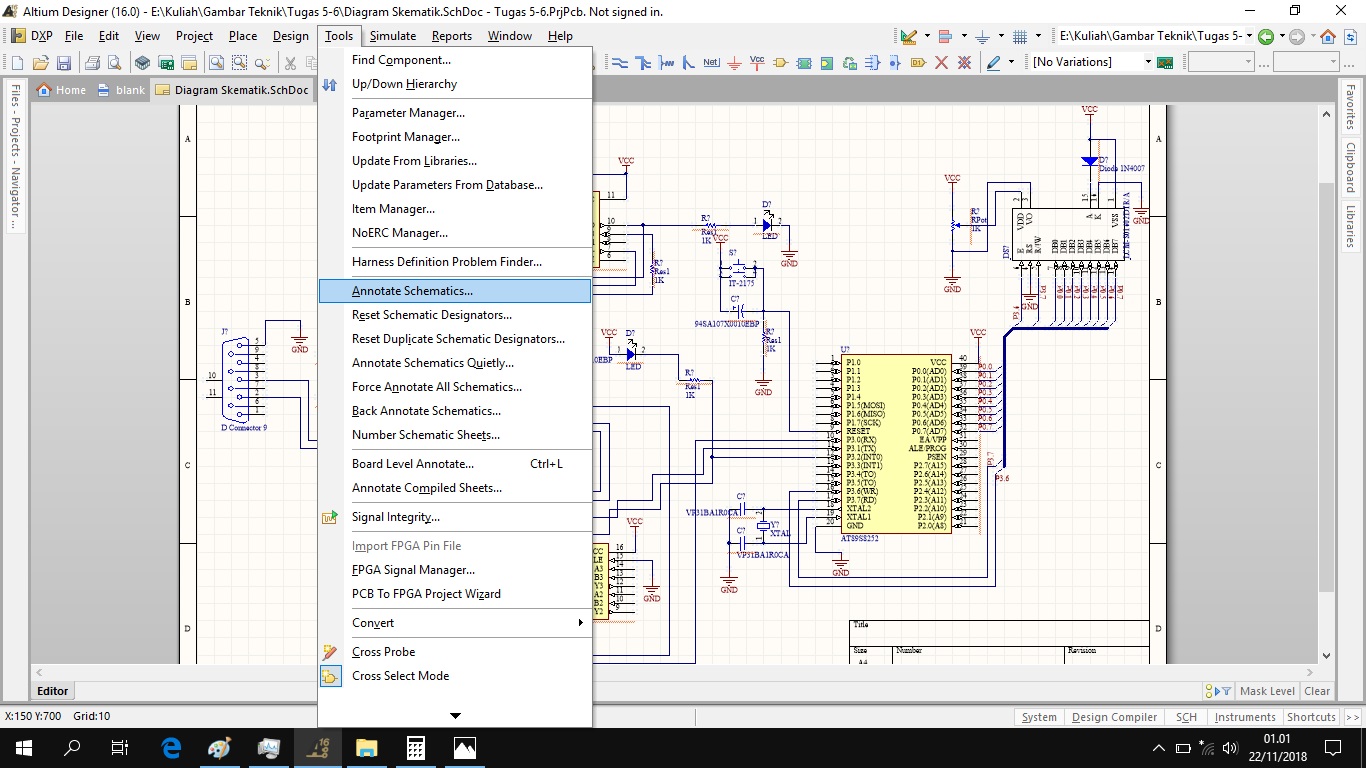
Task: Open the Convert submenu arrow
Action: [x=581, y=623]
